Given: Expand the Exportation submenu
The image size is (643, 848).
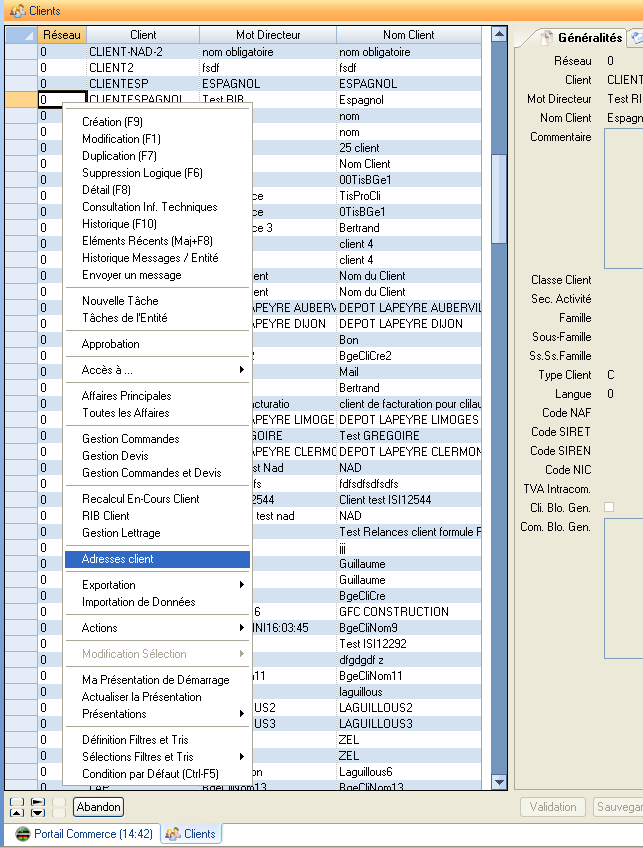Looking at the screenshot, I should [x=157, y=585].
